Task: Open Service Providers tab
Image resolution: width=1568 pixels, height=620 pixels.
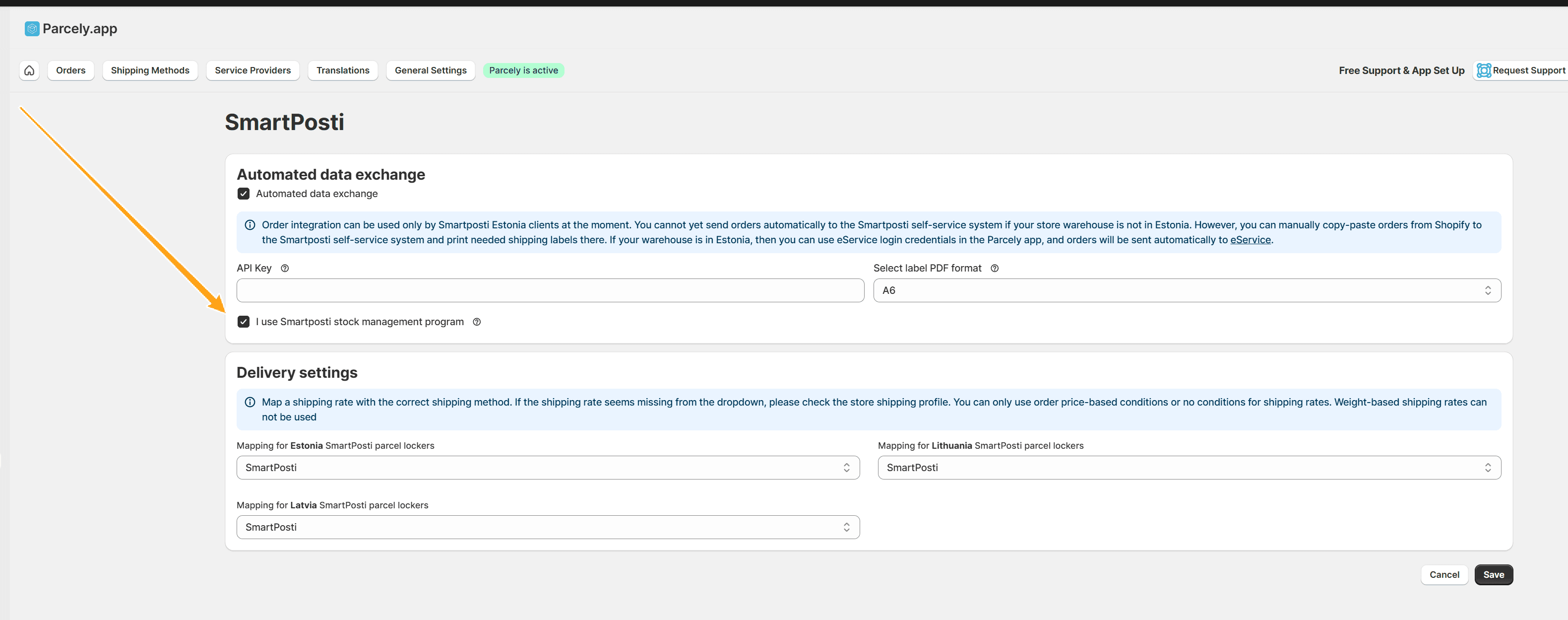Action: coord(252,70)
